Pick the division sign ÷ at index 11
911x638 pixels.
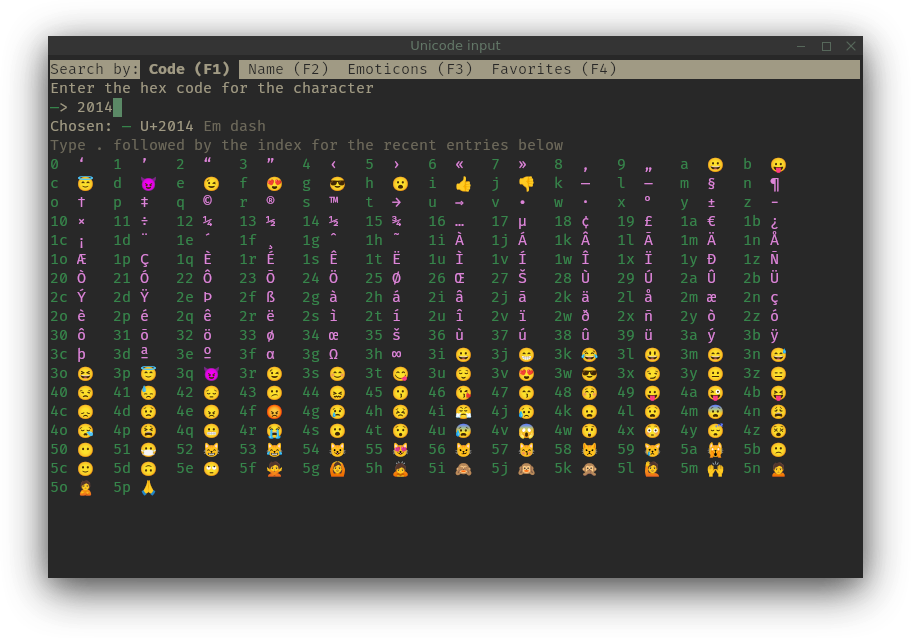pos(144,222)
